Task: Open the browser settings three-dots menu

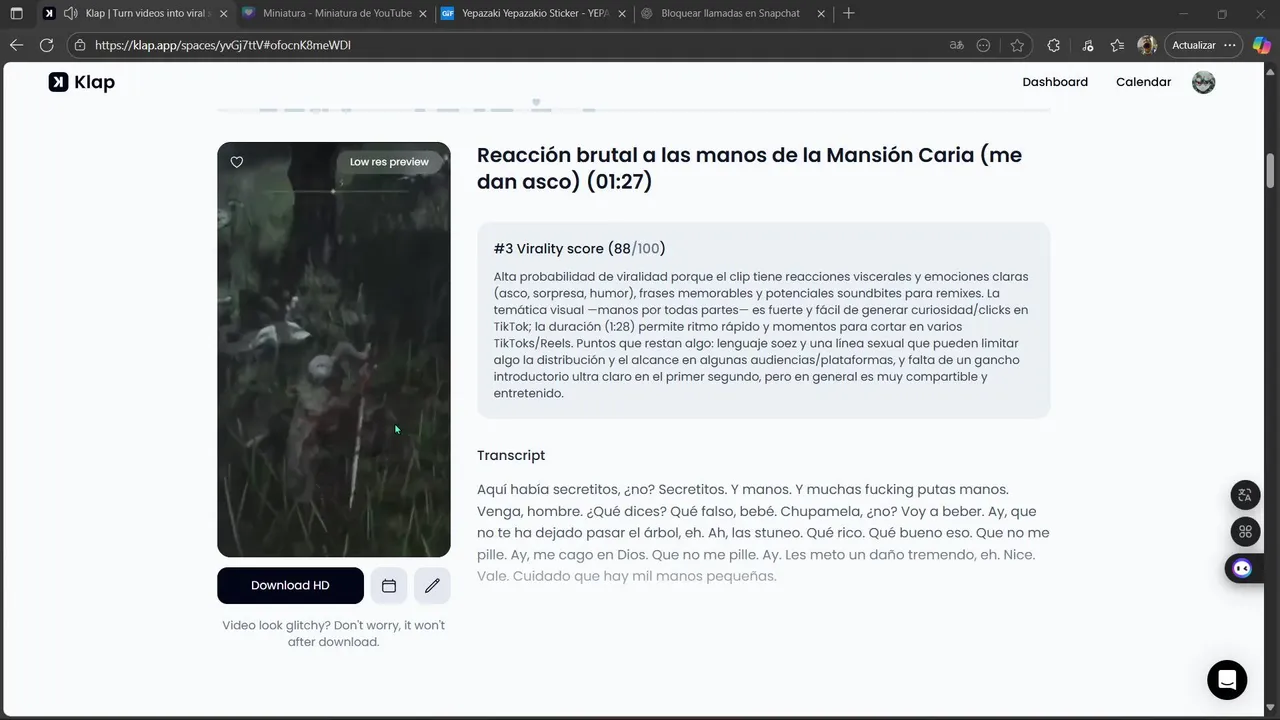Action: pyautogui.click(x=1229, y=45)
